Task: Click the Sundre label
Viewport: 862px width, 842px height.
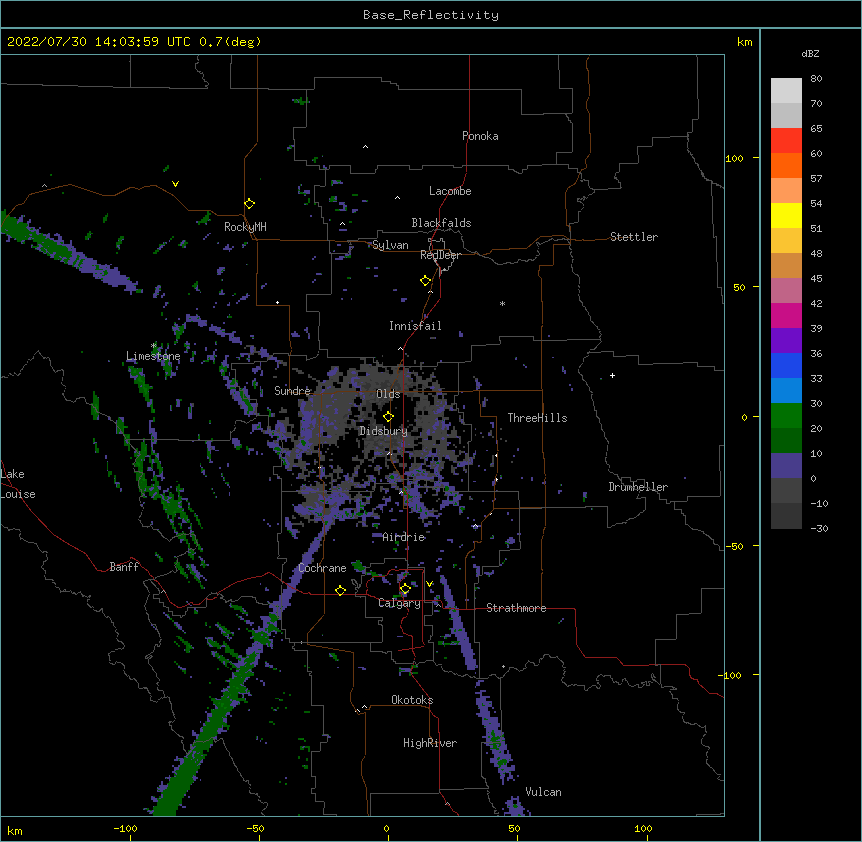Action: point(292,391)
